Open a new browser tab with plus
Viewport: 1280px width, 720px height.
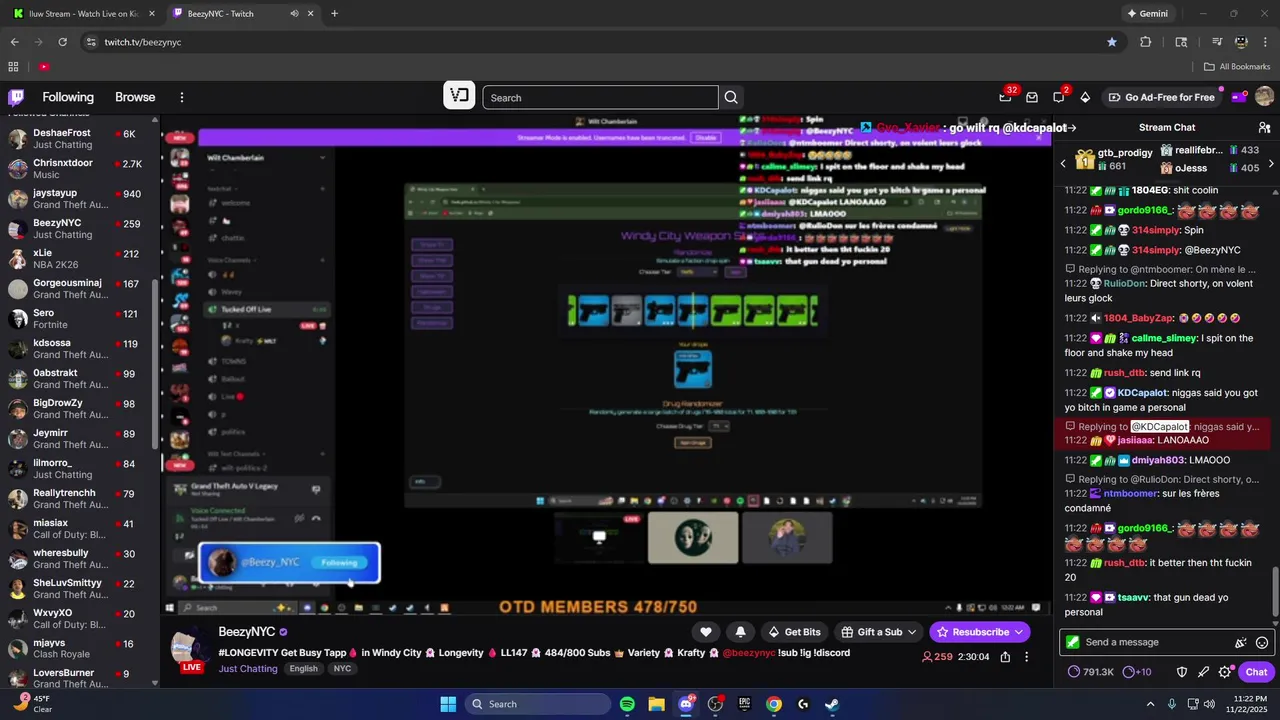[x=334, y=14]
